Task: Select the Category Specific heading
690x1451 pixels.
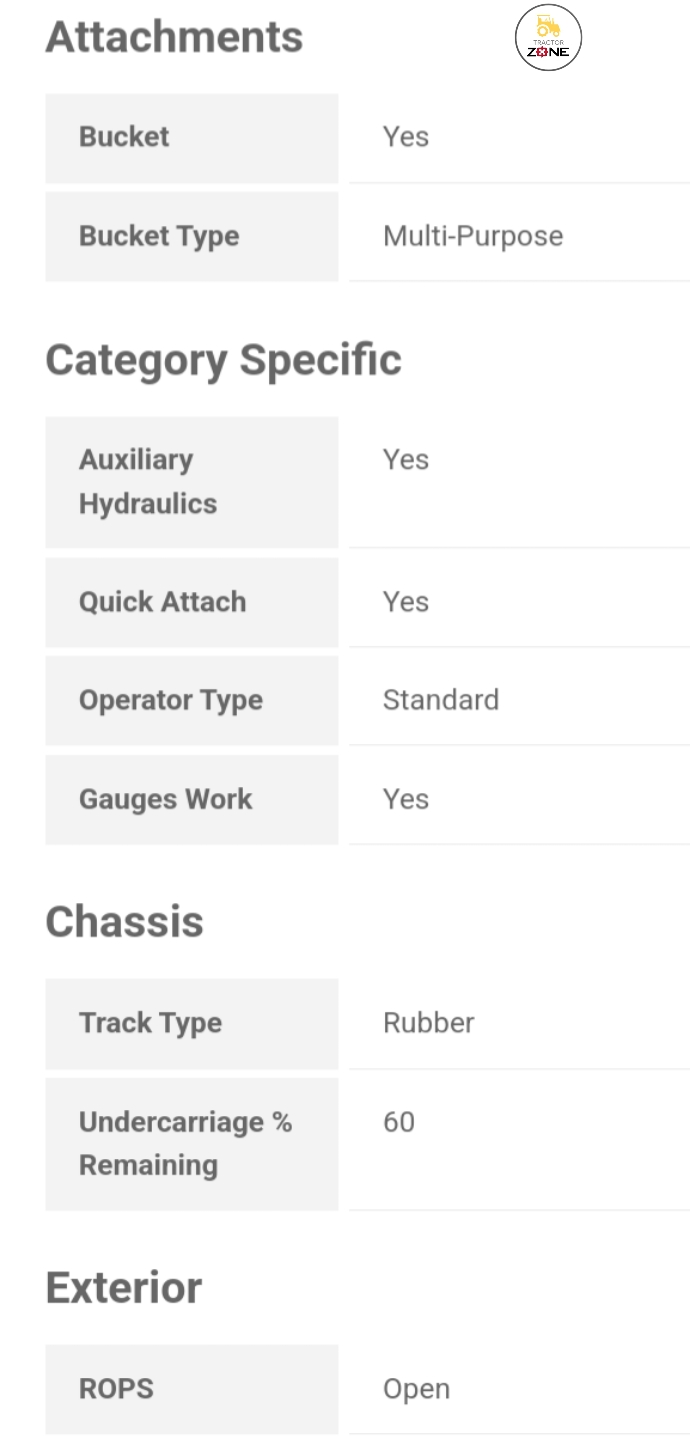Action: coord(223,360)
